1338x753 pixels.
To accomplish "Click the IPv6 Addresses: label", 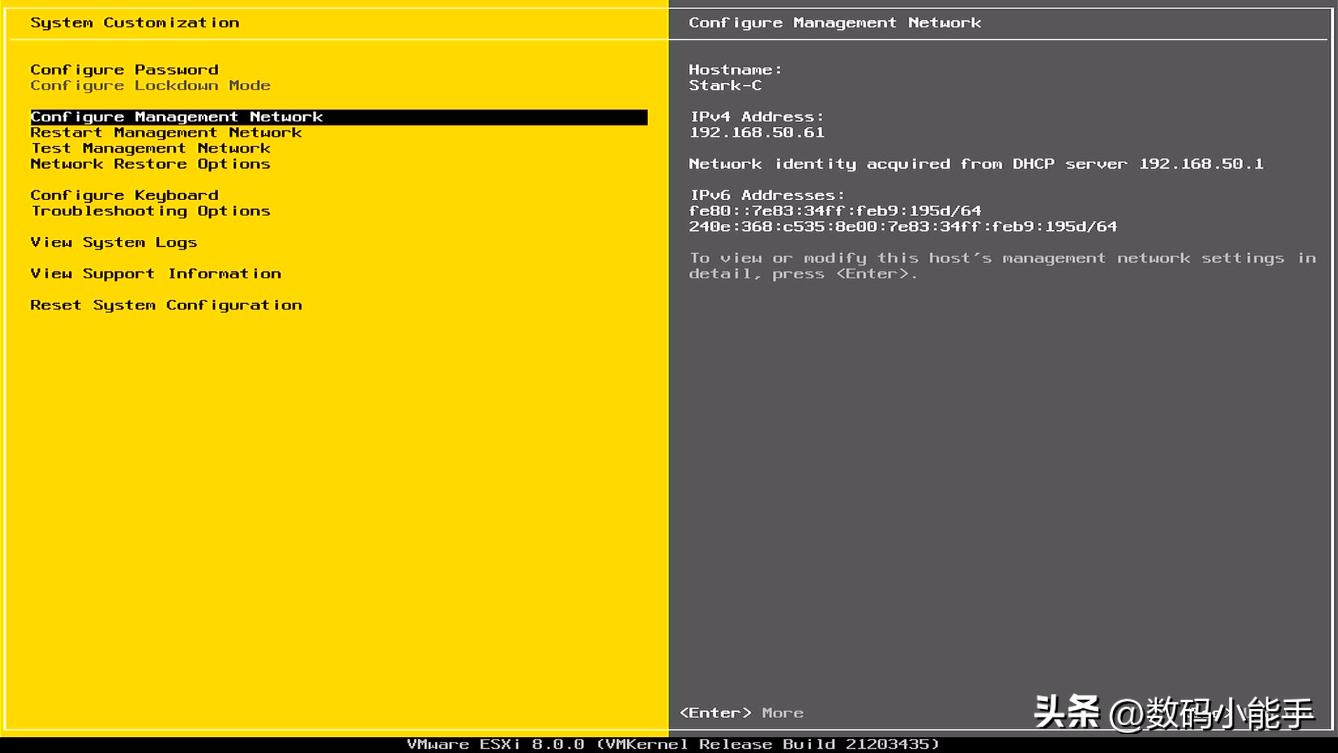I will point(767,195).
